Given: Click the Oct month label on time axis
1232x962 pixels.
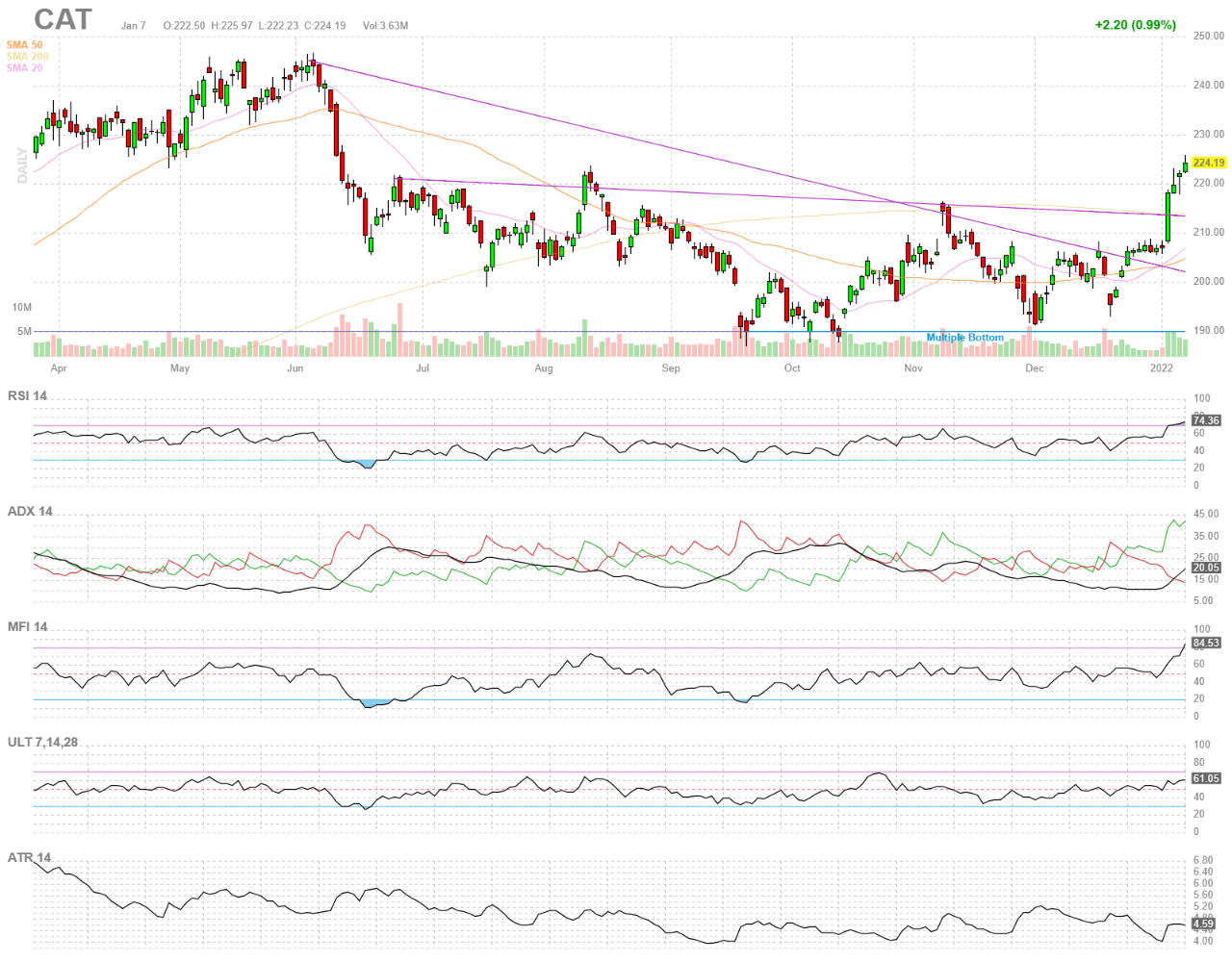Looking at the screenshot, I should coord(792,368).
